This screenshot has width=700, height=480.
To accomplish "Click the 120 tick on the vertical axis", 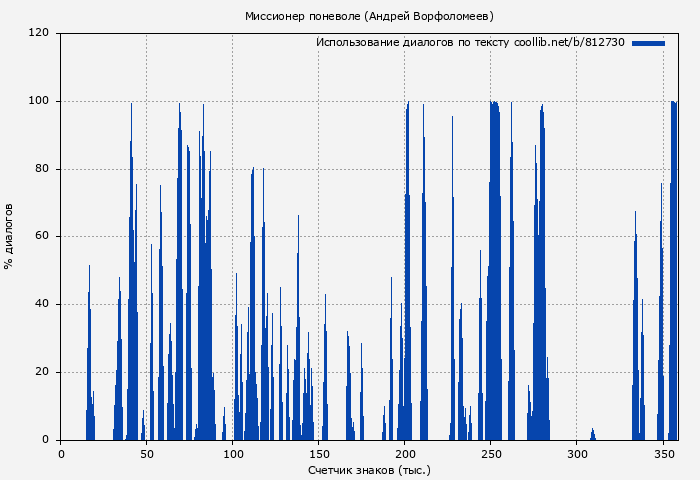I will tap(39, 33).
